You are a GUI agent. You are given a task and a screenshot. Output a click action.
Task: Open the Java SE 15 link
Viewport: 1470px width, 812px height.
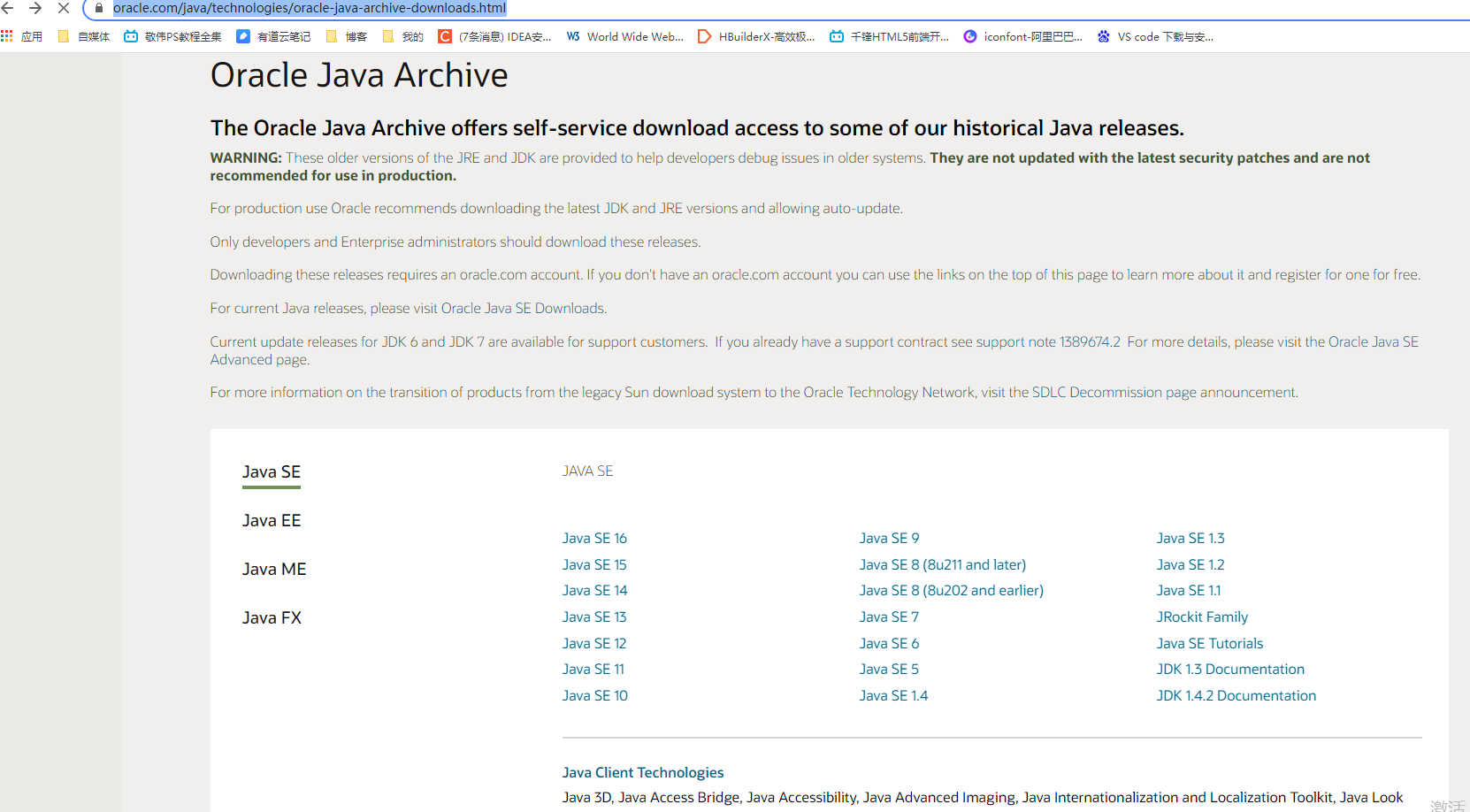tap(594, 565)
